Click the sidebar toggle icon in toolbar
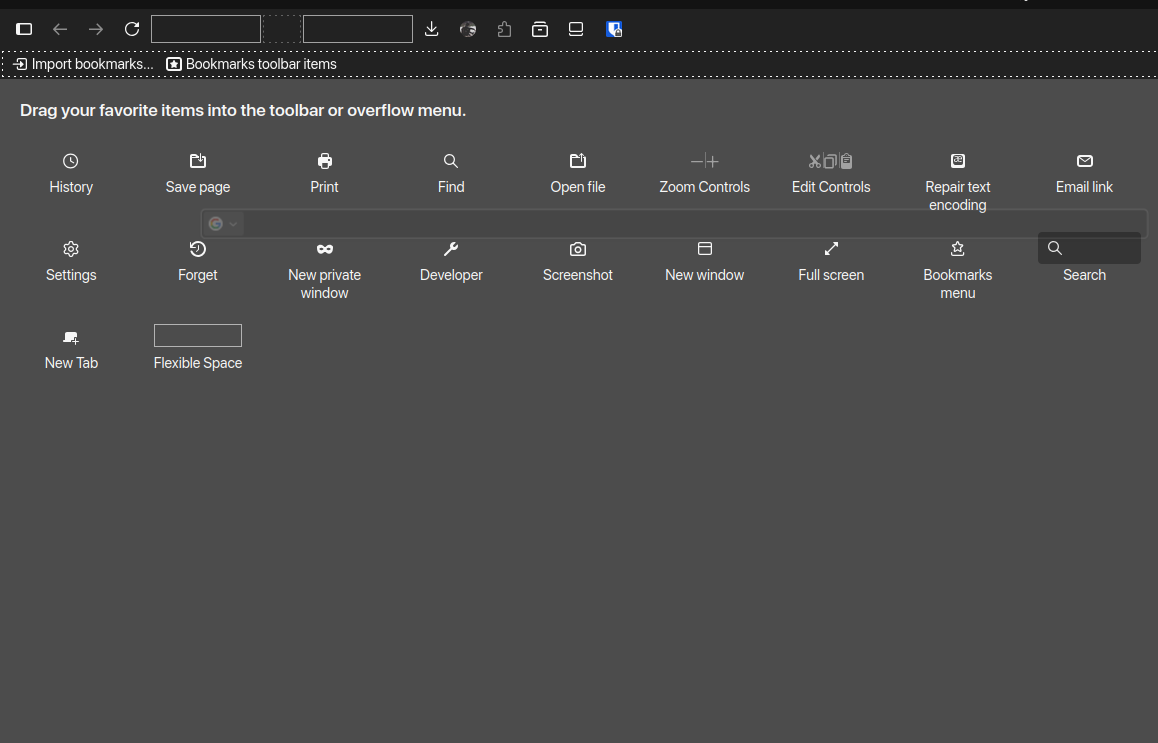This screenshot has height=743, width=1158. 24,29
